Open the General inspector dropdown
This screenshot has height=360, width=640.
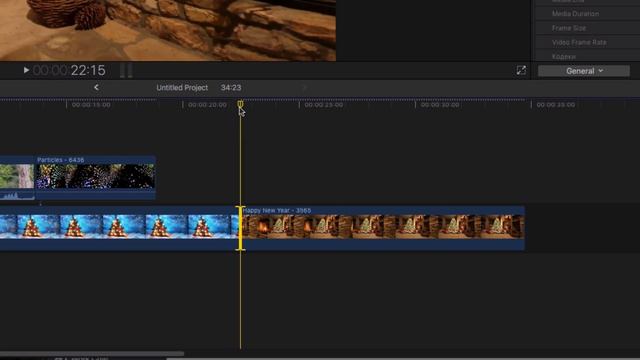[x=584, y=71]
